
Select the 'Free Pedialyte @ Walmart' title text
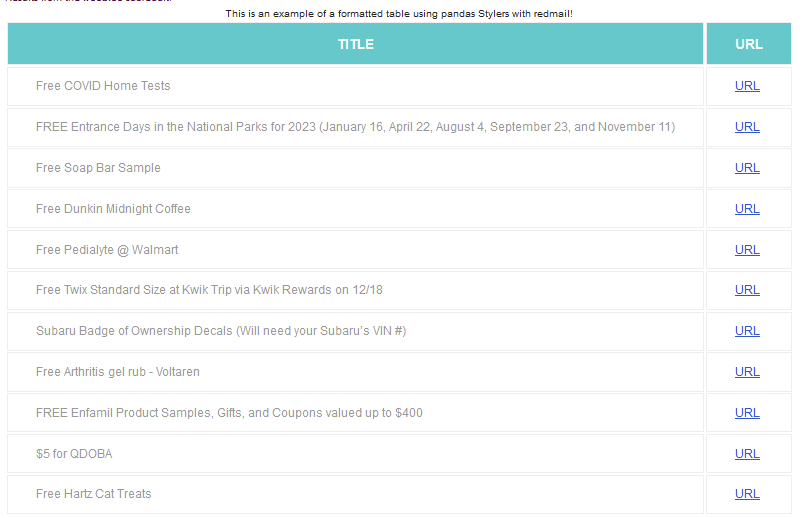tap(107, 250)
